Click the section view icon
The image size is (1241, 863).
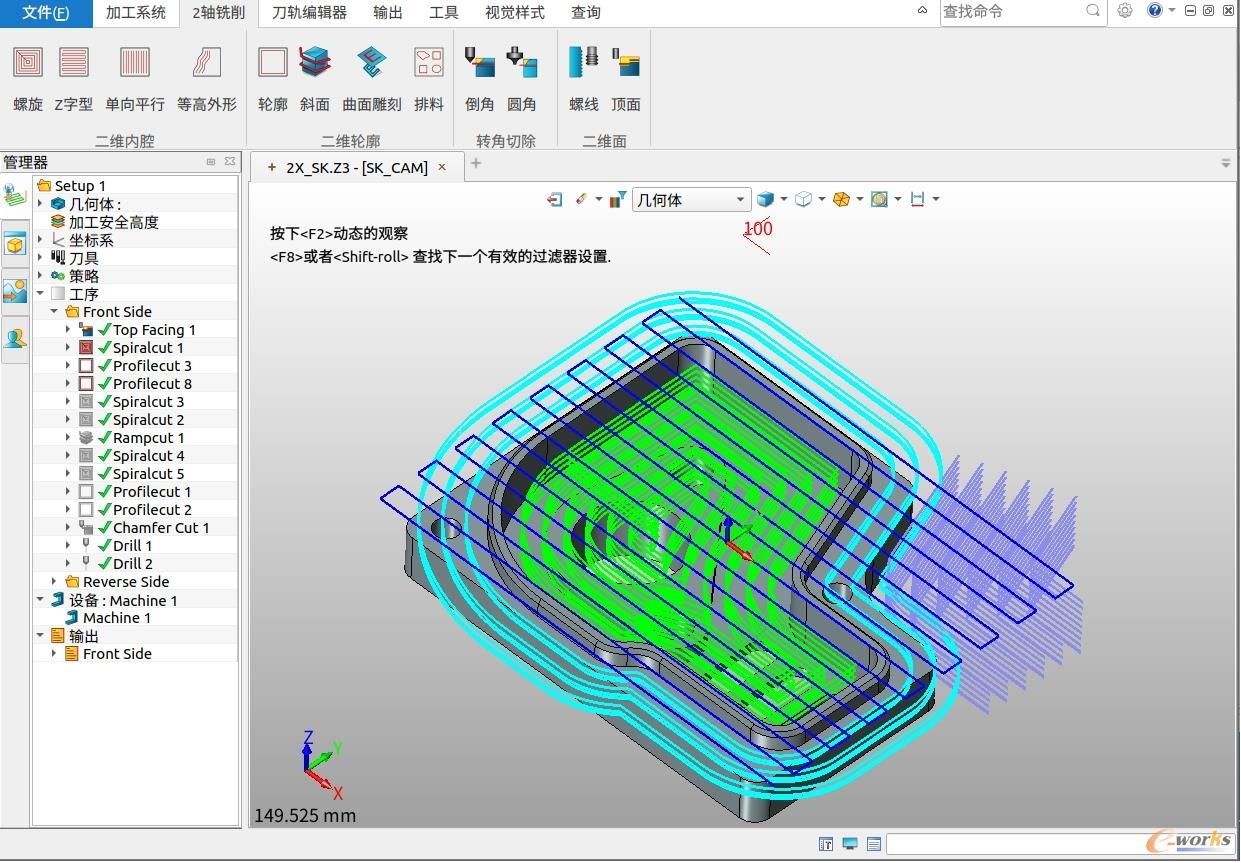coord(879,200)
